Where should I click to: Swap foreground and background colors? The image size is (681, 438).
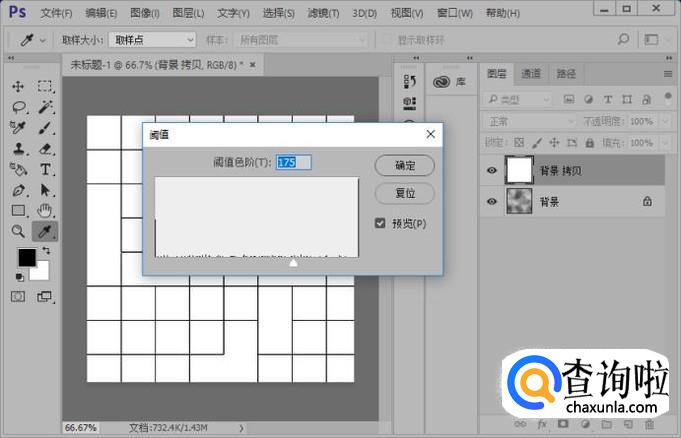[x=46, y=250]
